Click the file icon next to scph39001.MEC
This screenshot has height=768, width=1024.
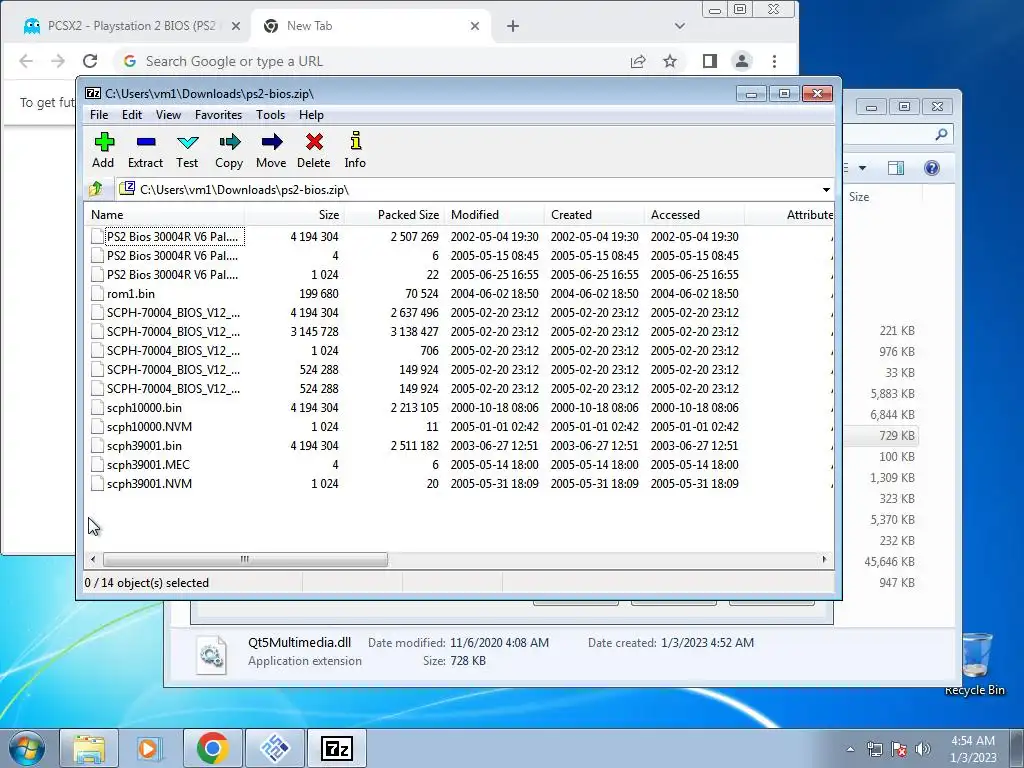tap(97, 464)
